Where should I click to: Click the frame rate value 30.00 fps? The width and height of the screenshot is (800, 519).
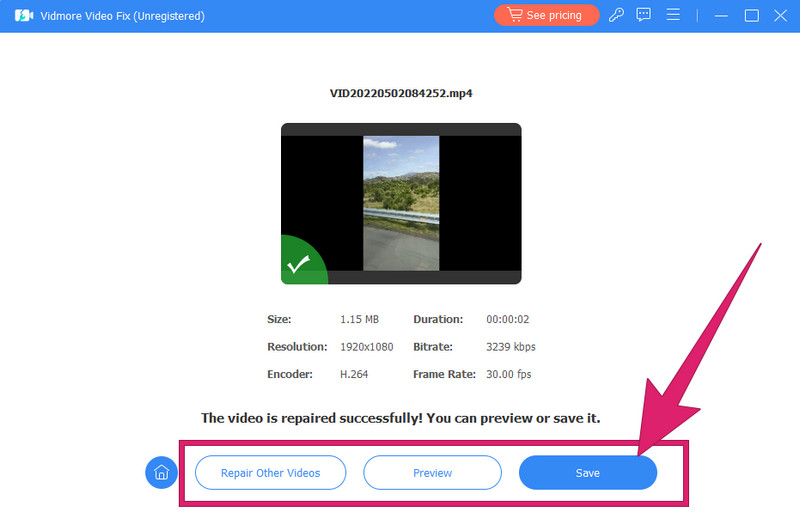[508, 375]
